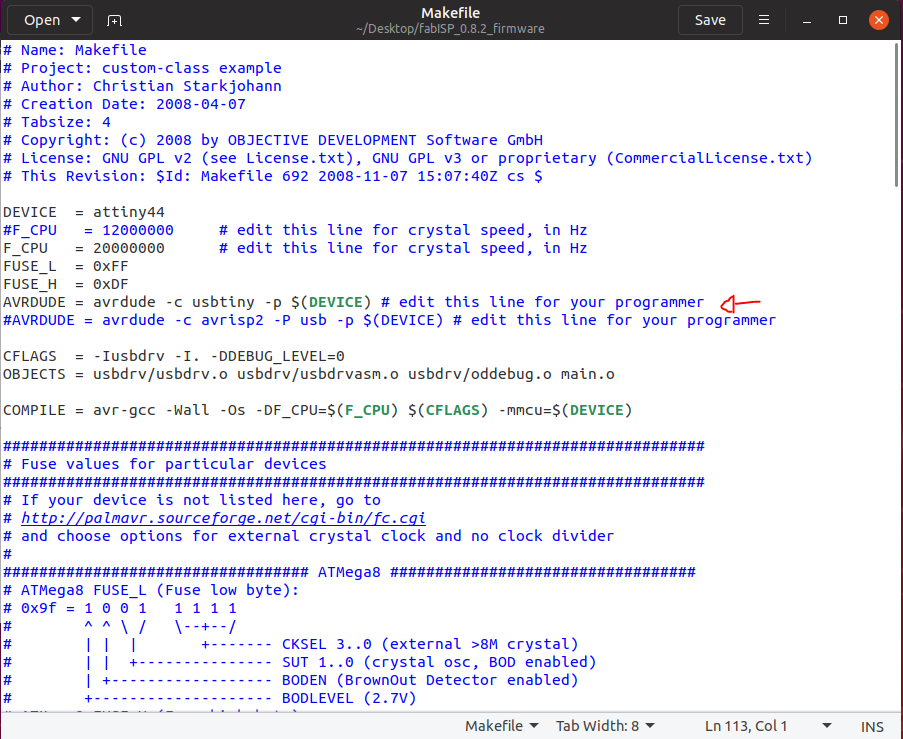Click the License: GNU GPL v2 line

point(408,158)
